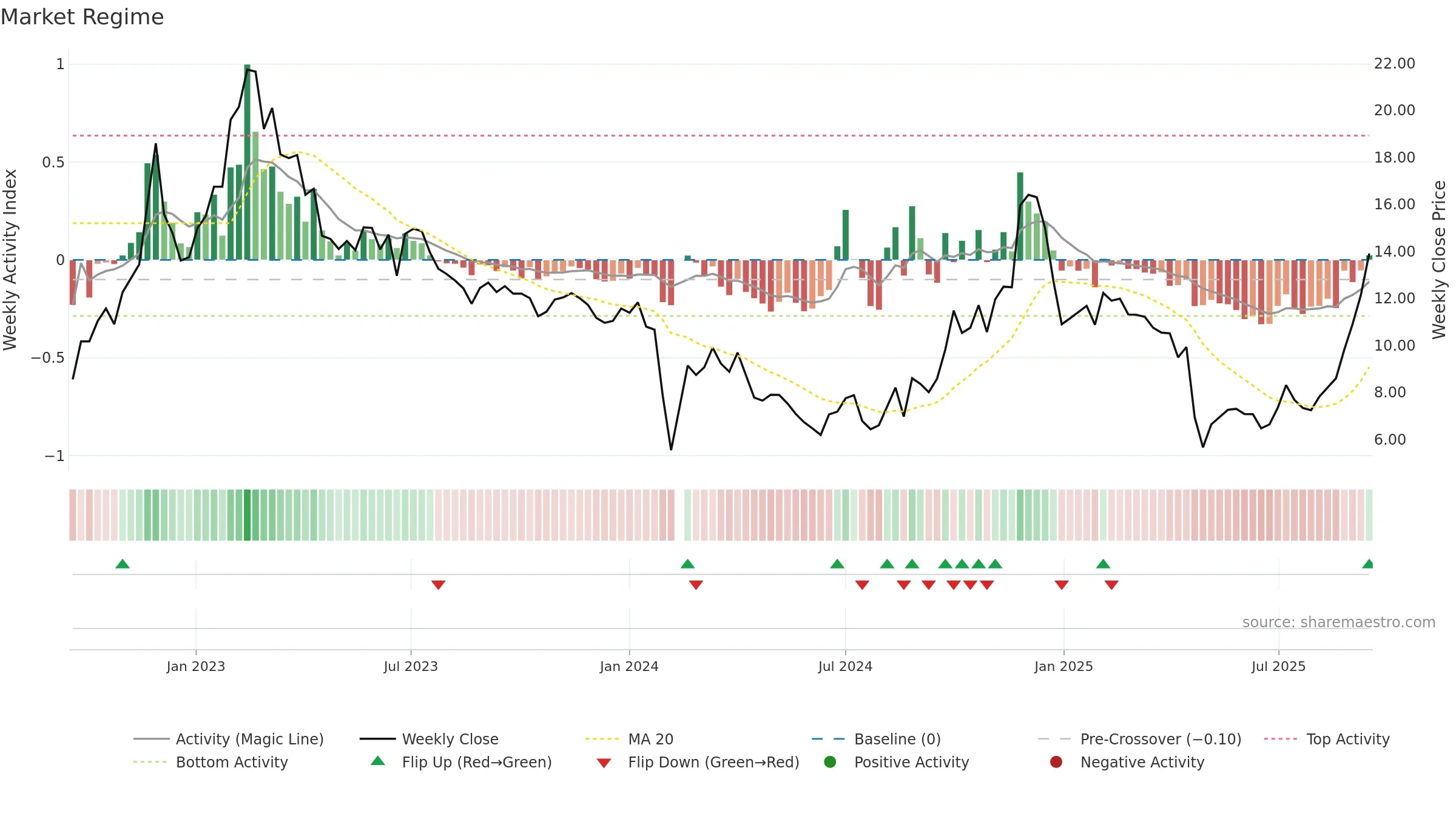Click the flip-down marker just before Jan 2025
Image resolution: width=1456 pixels, height=819 pixels.
coord(1062,585)
